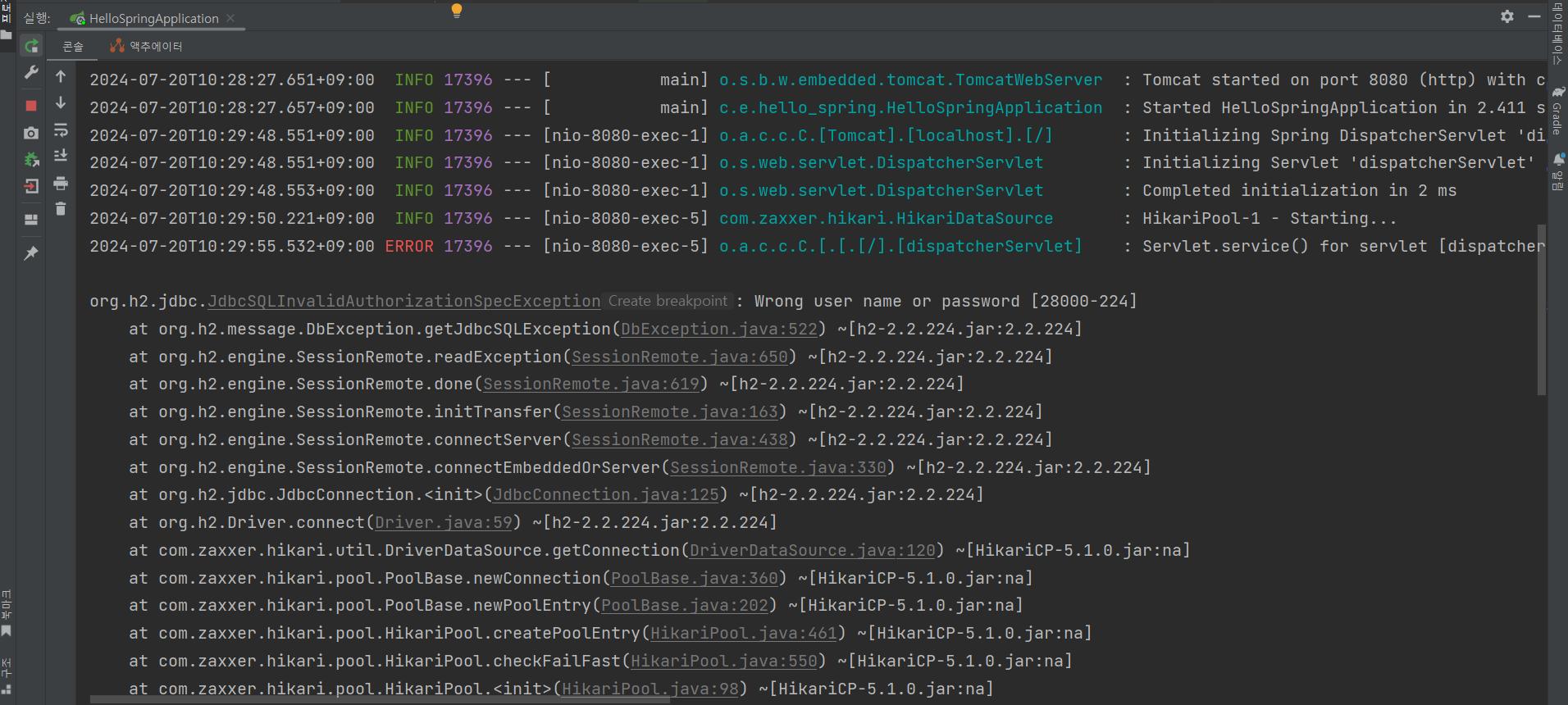Open the bookmarks tool window on left edge
The height and width of the screenshot is (705, 1568).
[x=7, y=612]
